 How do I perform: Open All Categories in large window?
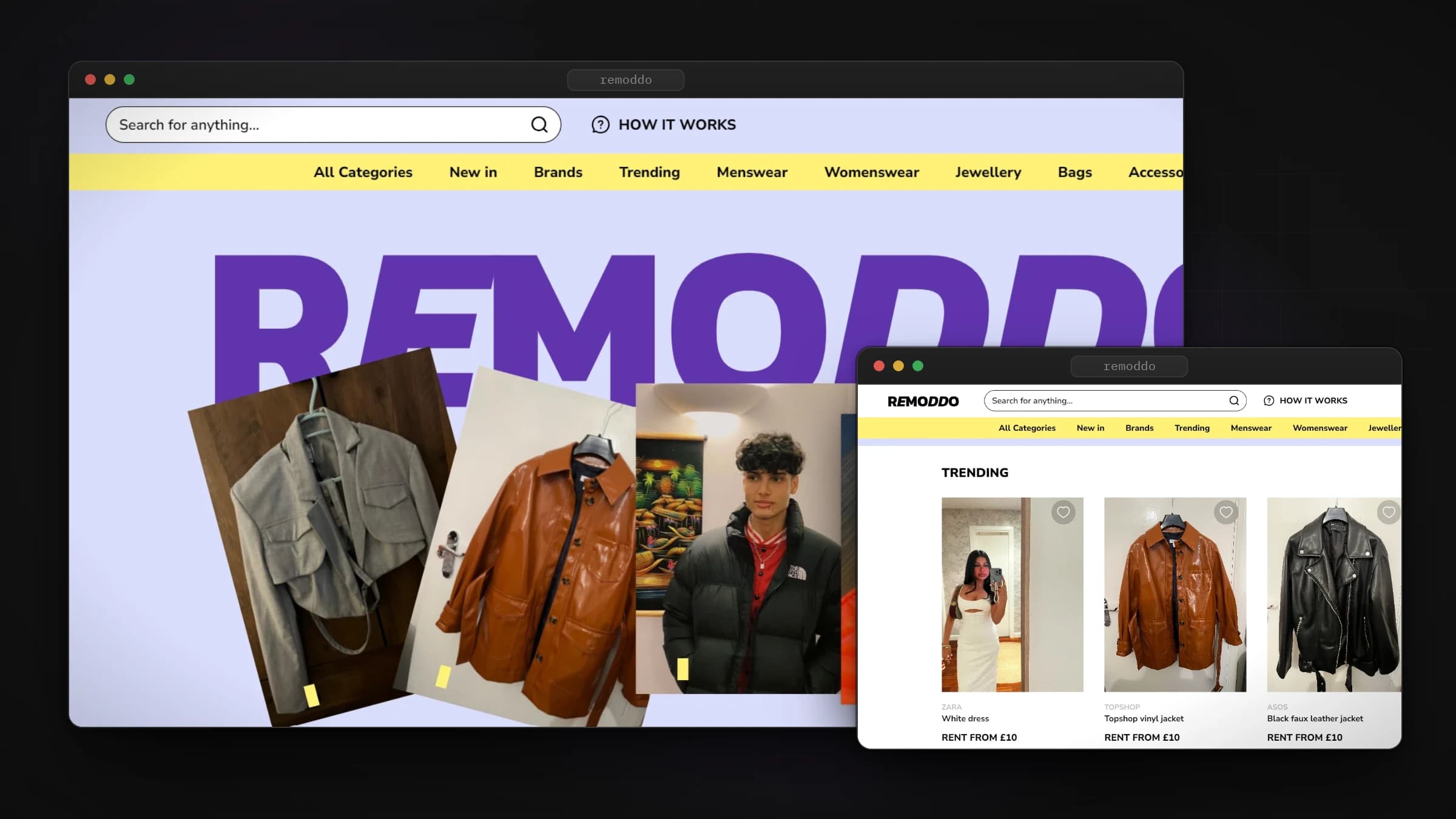(x=363, y=172)
